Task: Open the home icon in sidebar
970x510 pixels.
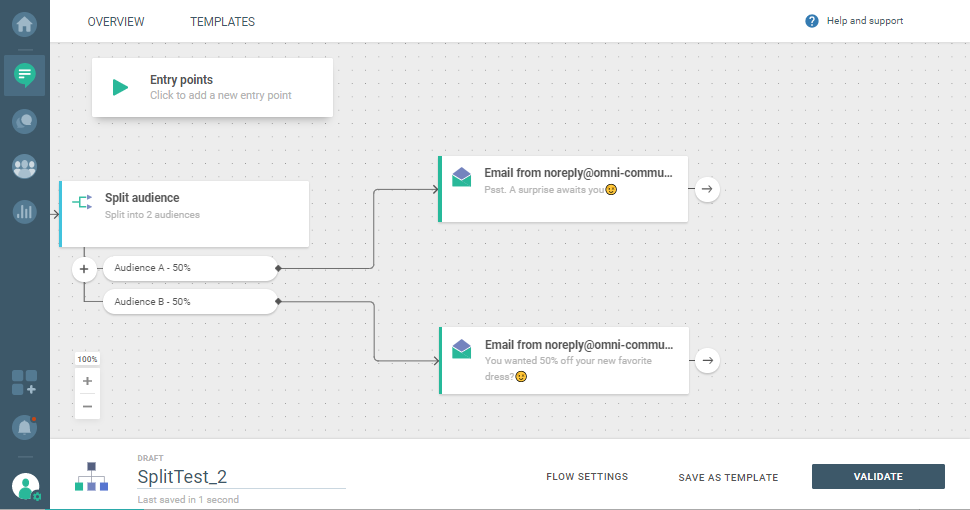Action: tap(24, 23)
